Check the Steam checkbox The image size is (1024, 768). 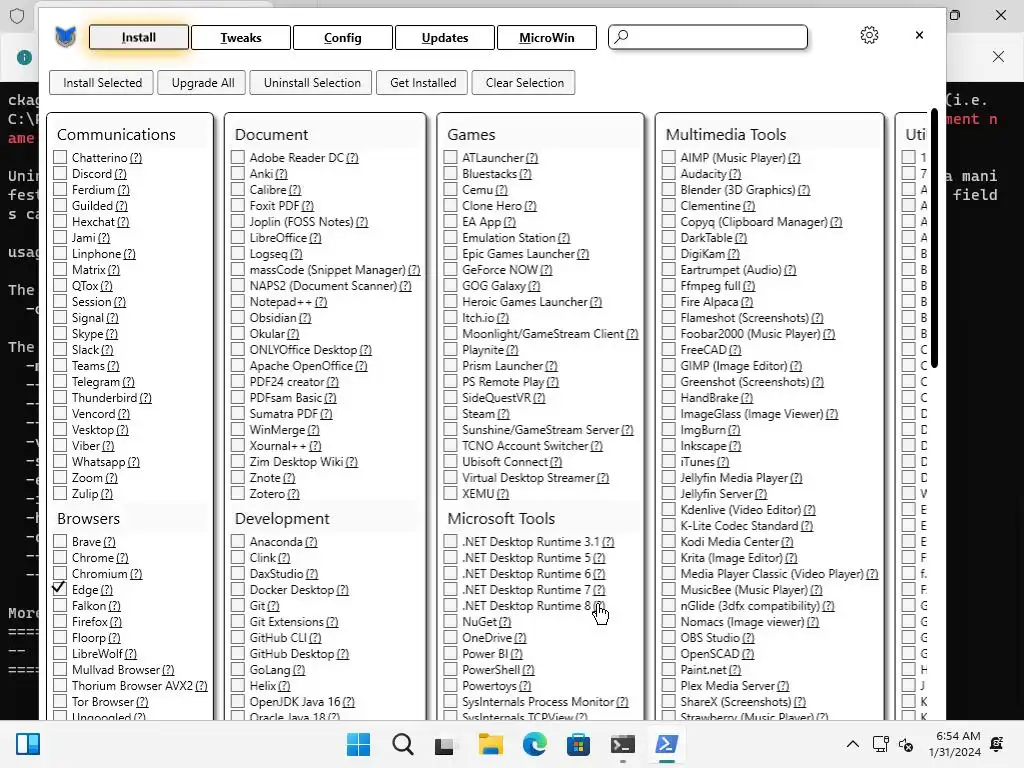point(450,413)
